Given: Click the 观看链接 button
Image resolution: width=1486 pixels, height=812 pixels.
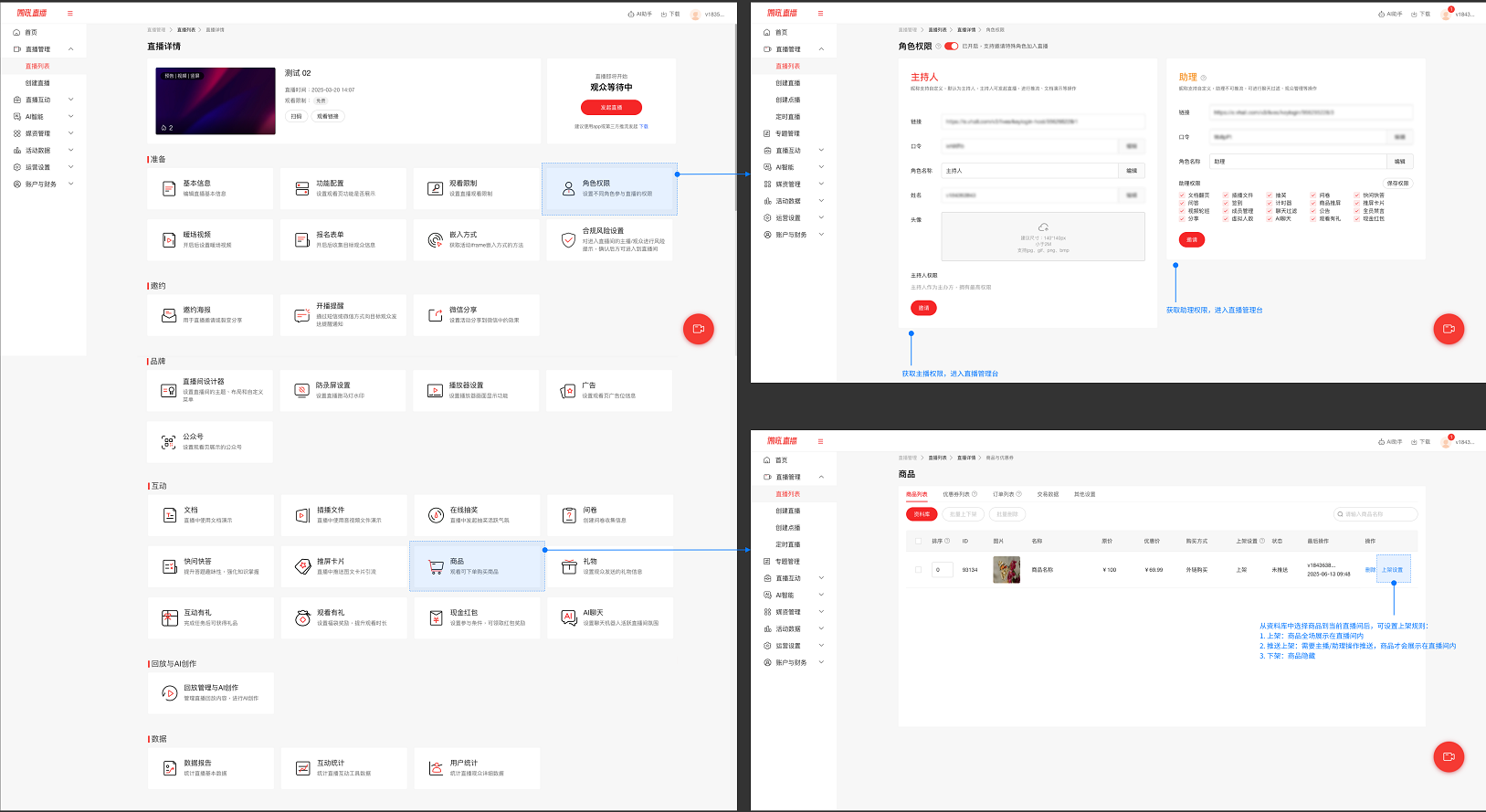Looking at the screenshot, I should [327, 116].
